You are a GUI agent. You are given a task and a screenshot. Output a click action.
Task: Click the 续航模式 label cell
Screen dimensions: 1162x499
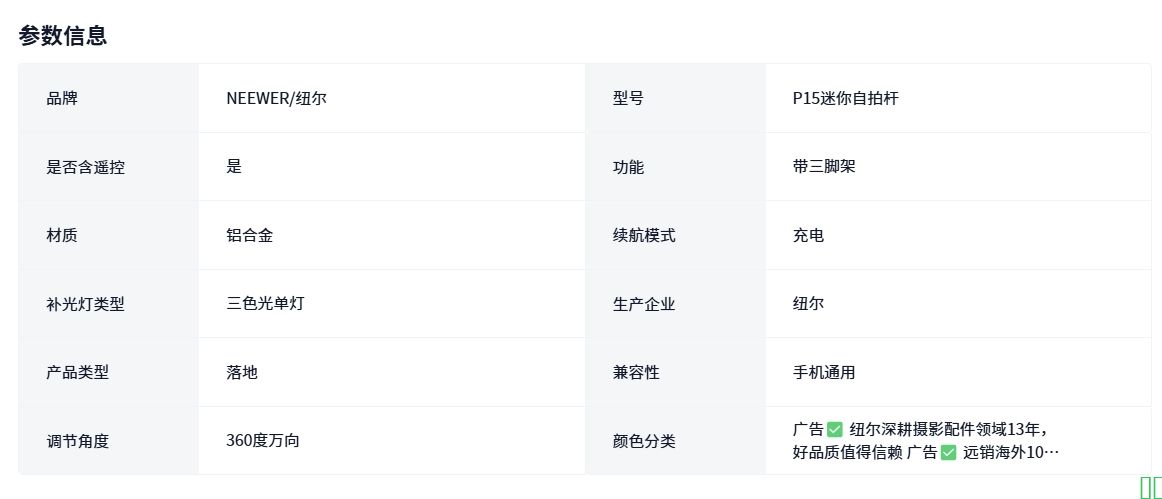[644, 235]
